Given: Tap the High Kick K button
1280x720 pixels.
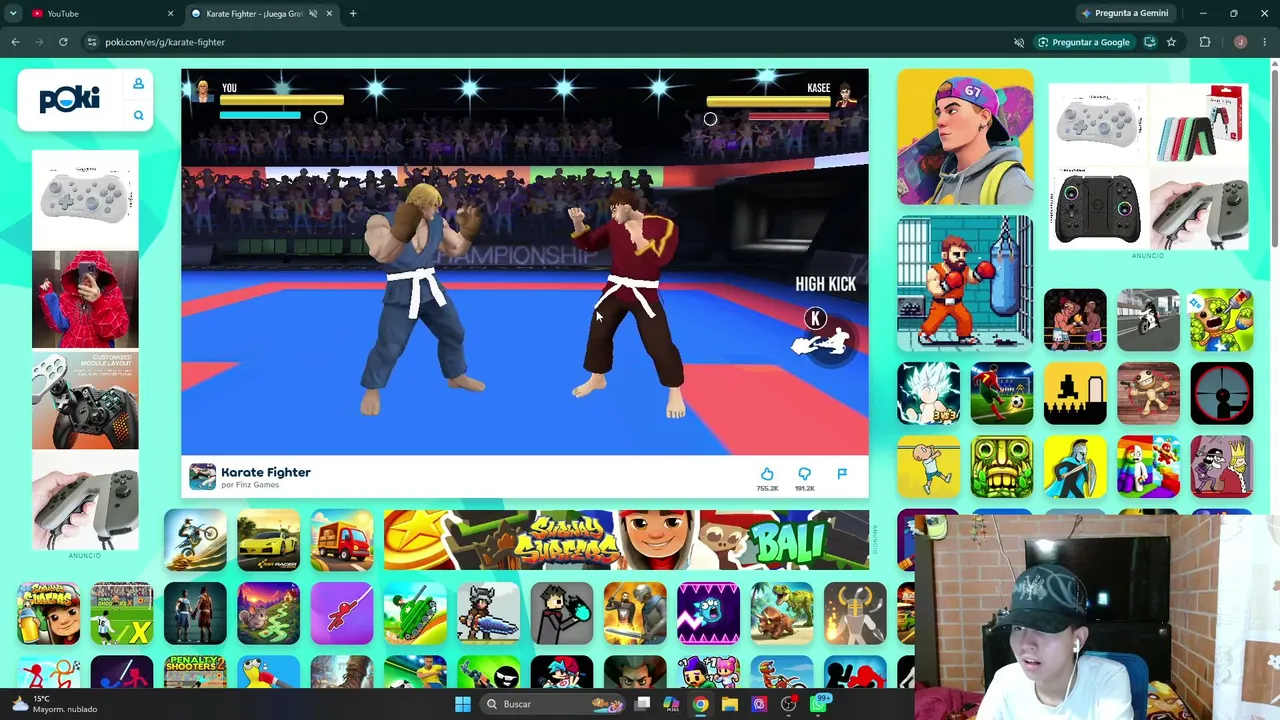Looking at the screenshot, I should [816, 319].
